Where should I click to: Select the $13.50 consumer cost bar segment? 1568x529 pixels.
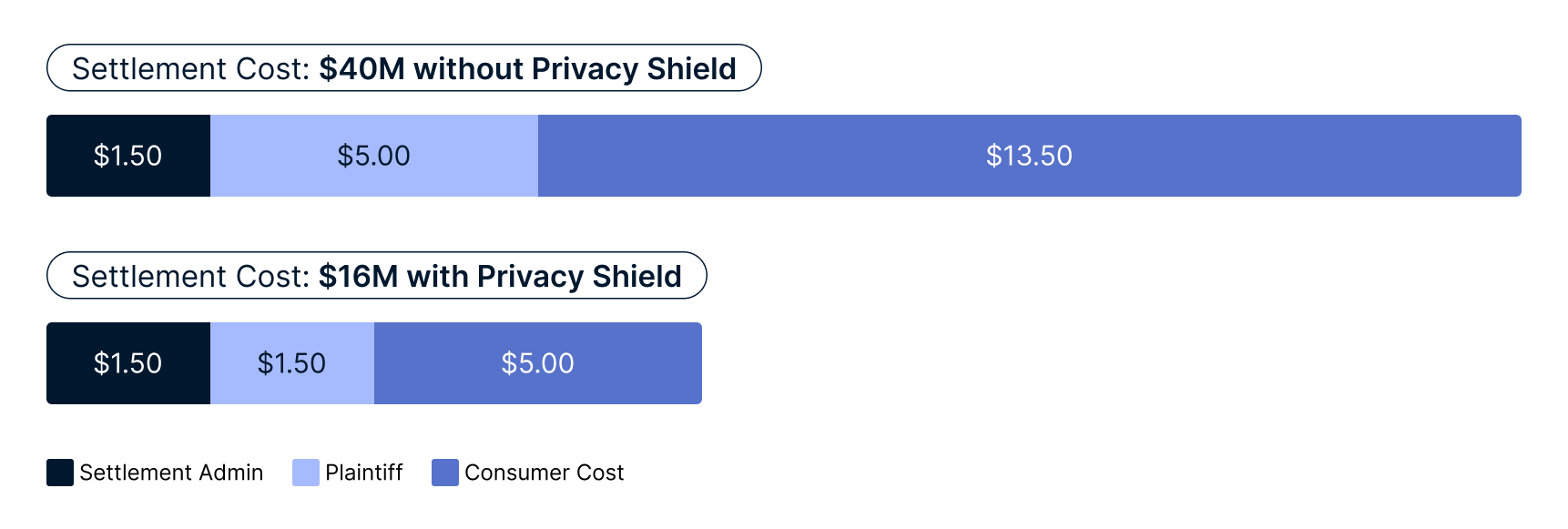[x=1030, y=156]
